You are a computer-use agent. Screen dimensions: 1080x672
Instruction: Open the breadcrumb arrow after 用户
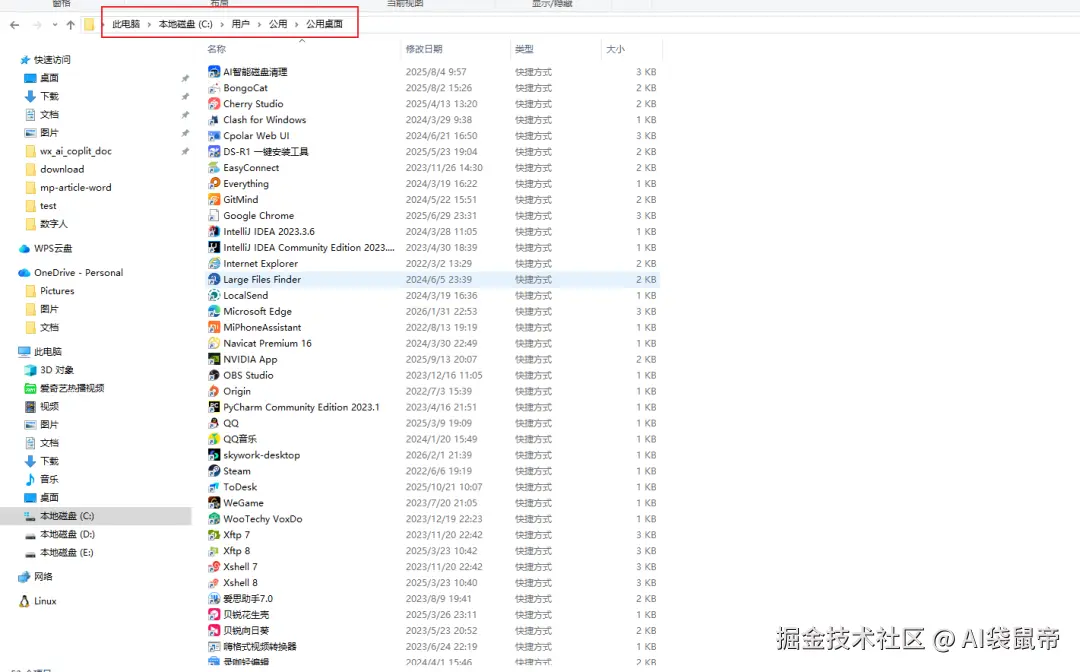pyautogui.click(x=262, y=23)
